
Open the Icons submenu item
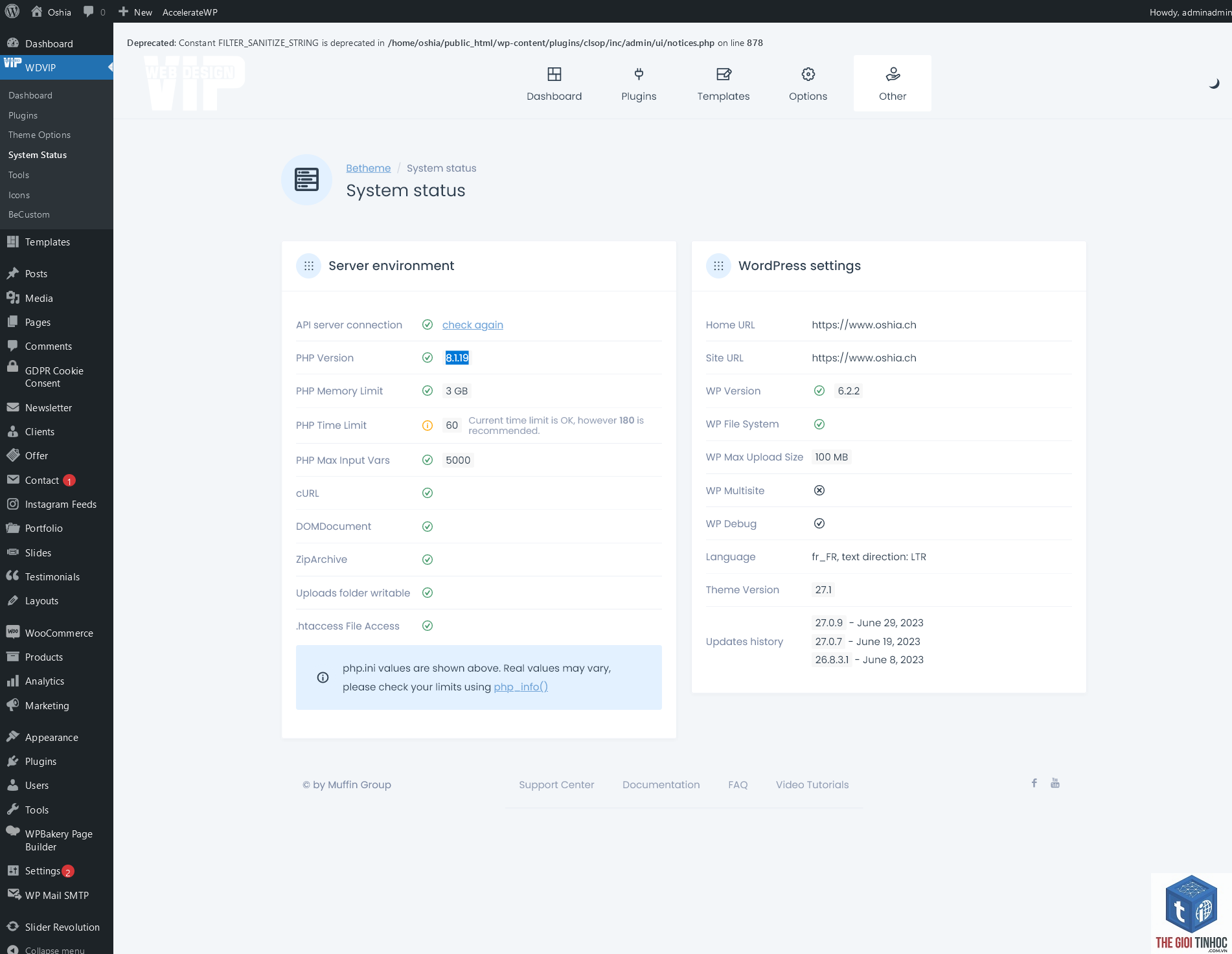coord(19,195)
